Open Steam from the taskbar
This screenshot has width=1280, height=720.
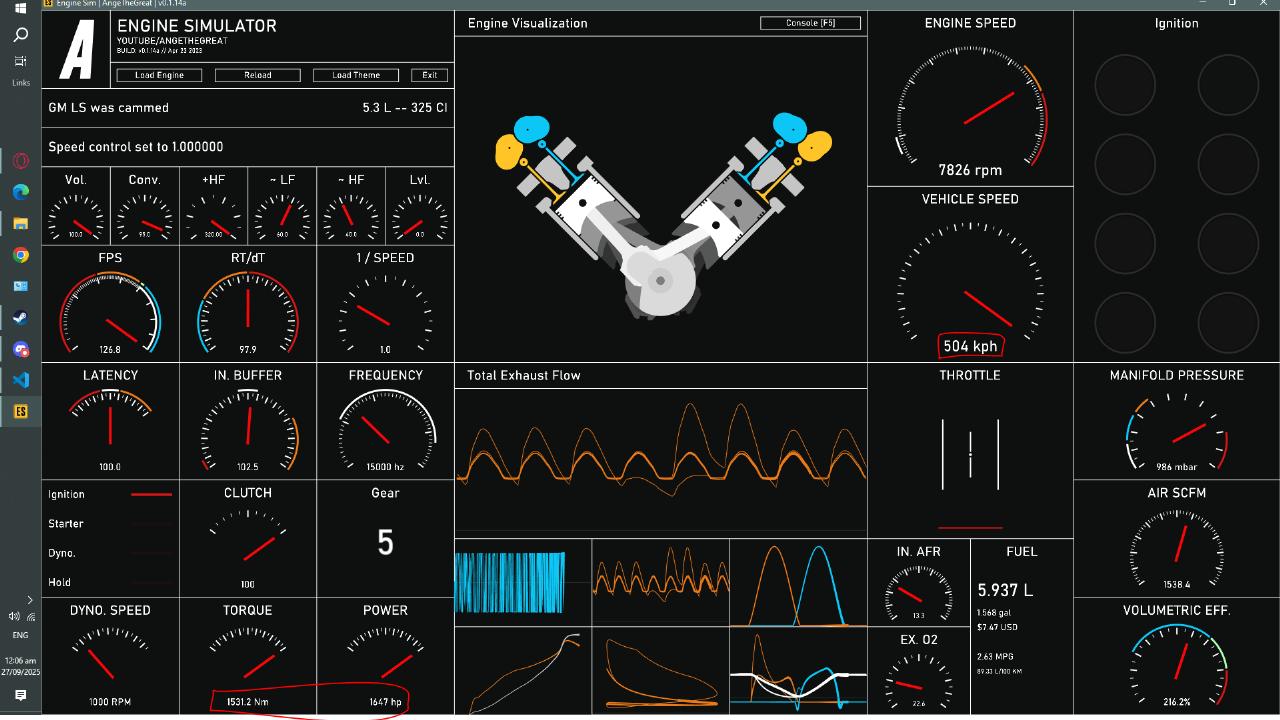[20, 318]
